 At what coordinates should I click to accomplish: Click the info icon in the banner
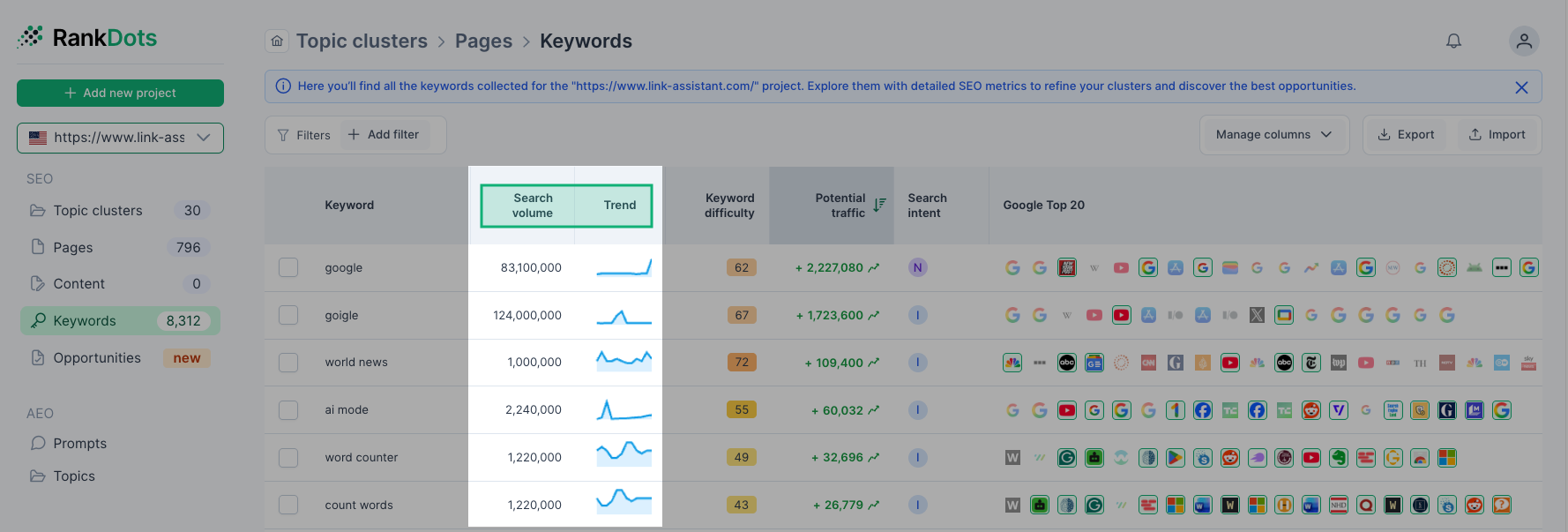coord(283,86)
